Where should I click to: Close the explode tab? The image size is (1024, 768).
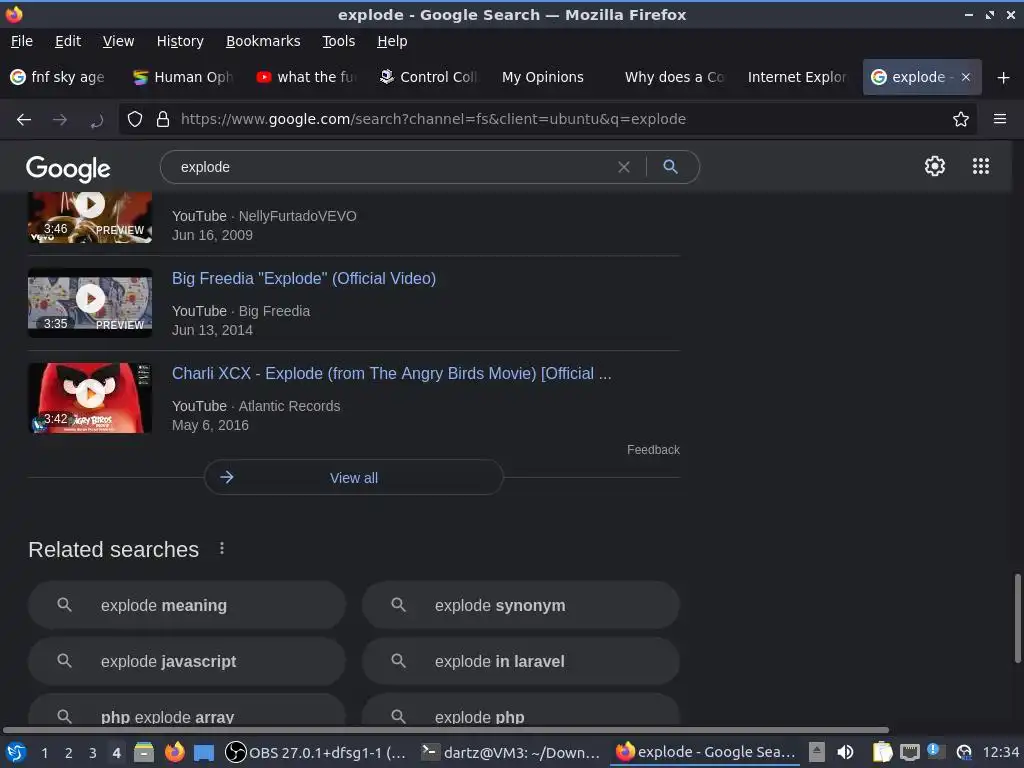966,77
